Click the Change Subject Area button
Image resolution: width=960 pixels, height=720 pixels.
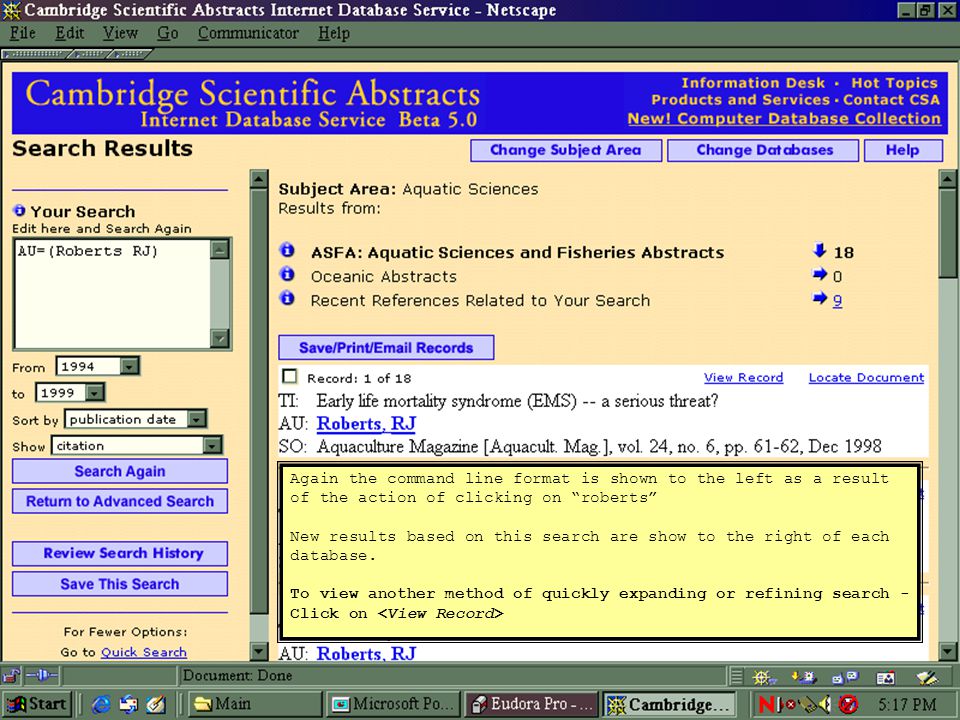pos(566,151)
